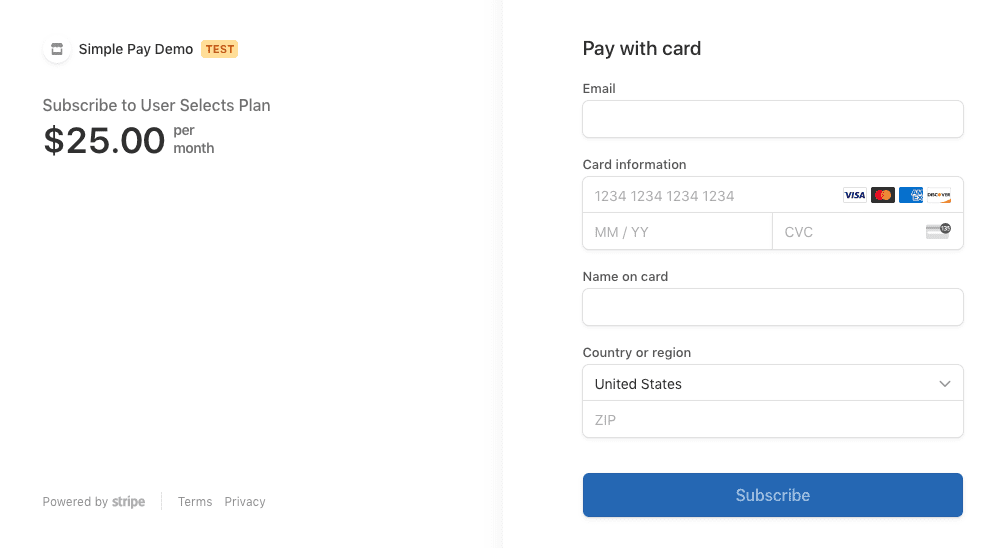Screen dimensions: 1000x548
Task: Click the American Express logo icon
Action: 911,195
